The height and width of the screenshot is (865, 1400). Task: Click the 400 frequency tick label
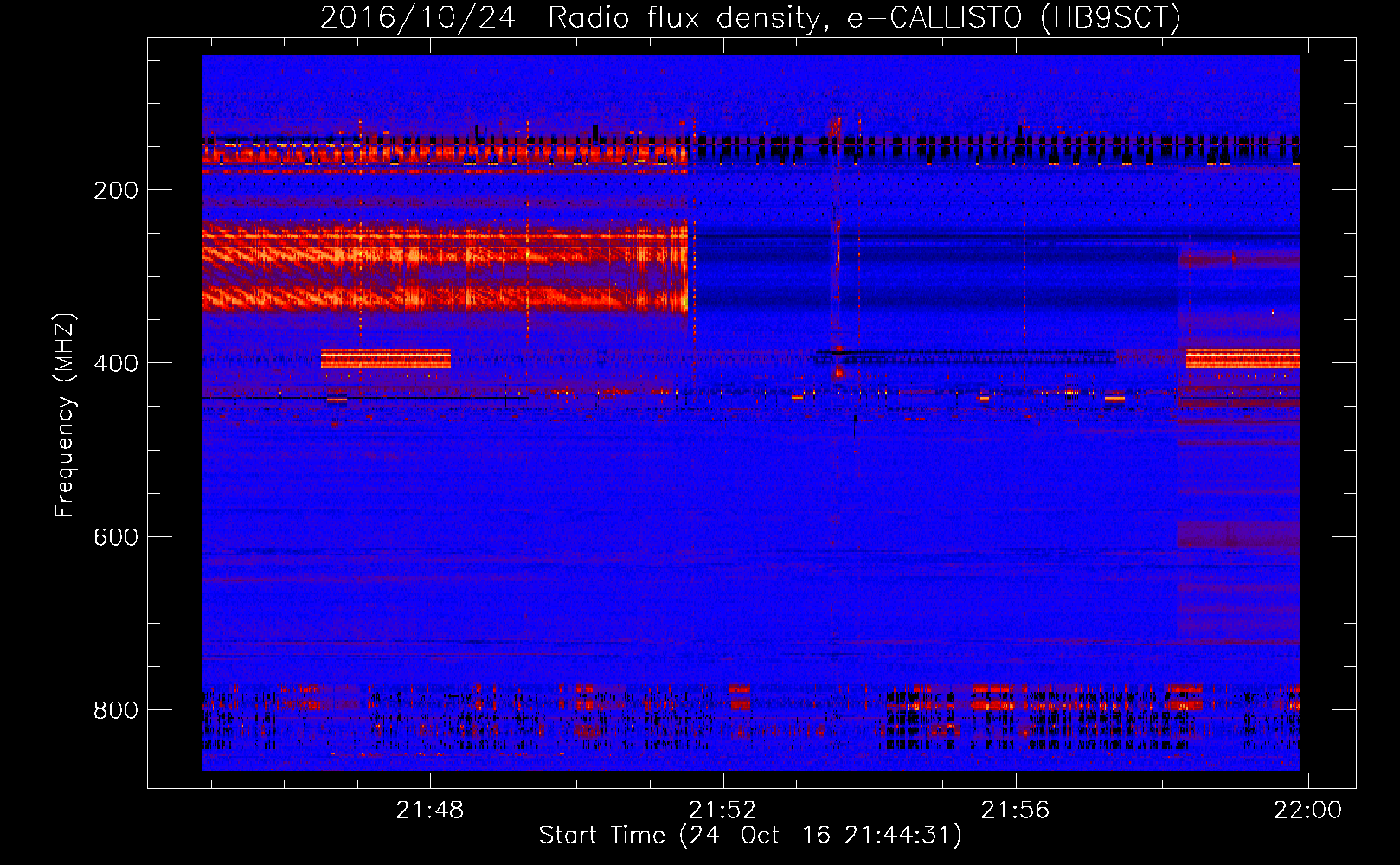(116, 363)
